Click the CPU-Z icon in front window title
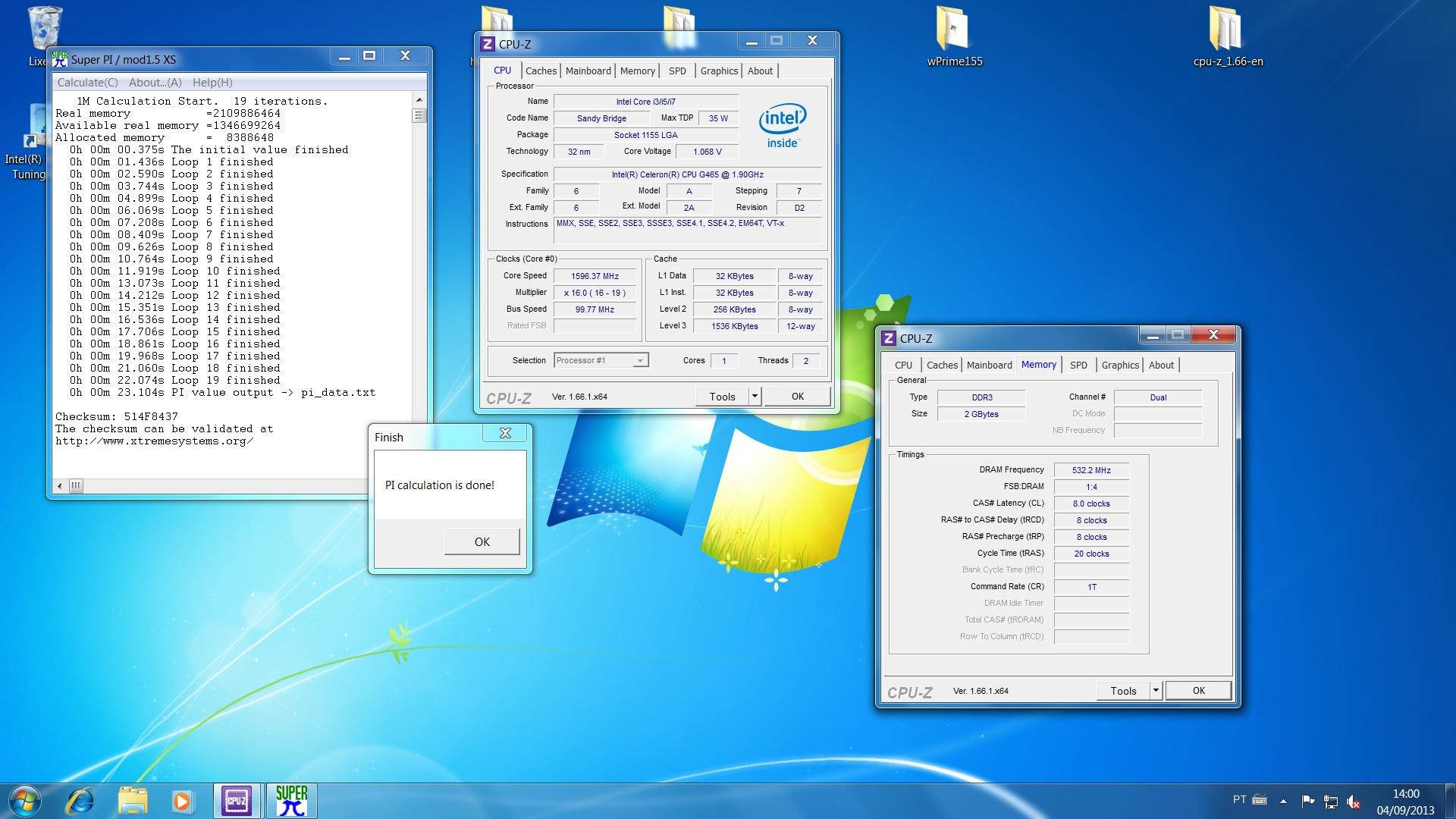The width and height of the screenshot is (1456, 819). click(488, 44)
